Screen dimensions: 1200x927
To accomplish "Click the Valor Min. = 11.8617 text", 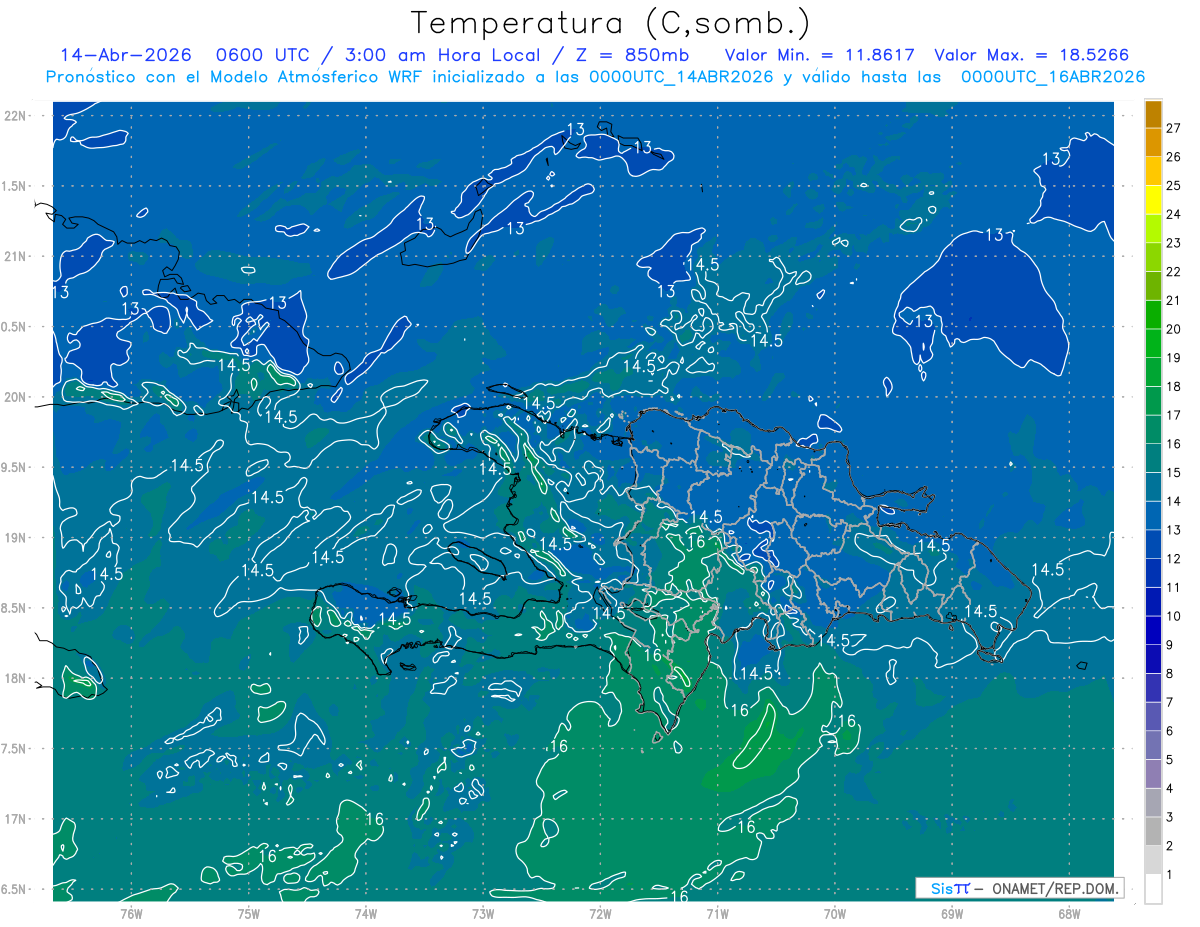I will [823, 55].
